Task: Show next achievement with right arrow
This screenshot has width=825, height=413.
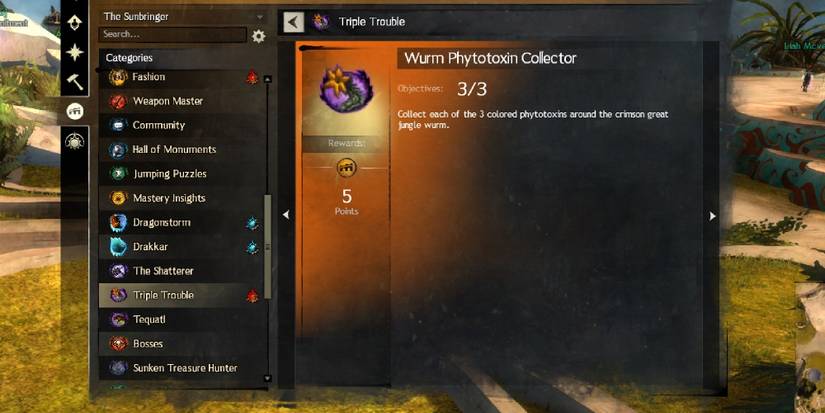Action: [712, 216]
